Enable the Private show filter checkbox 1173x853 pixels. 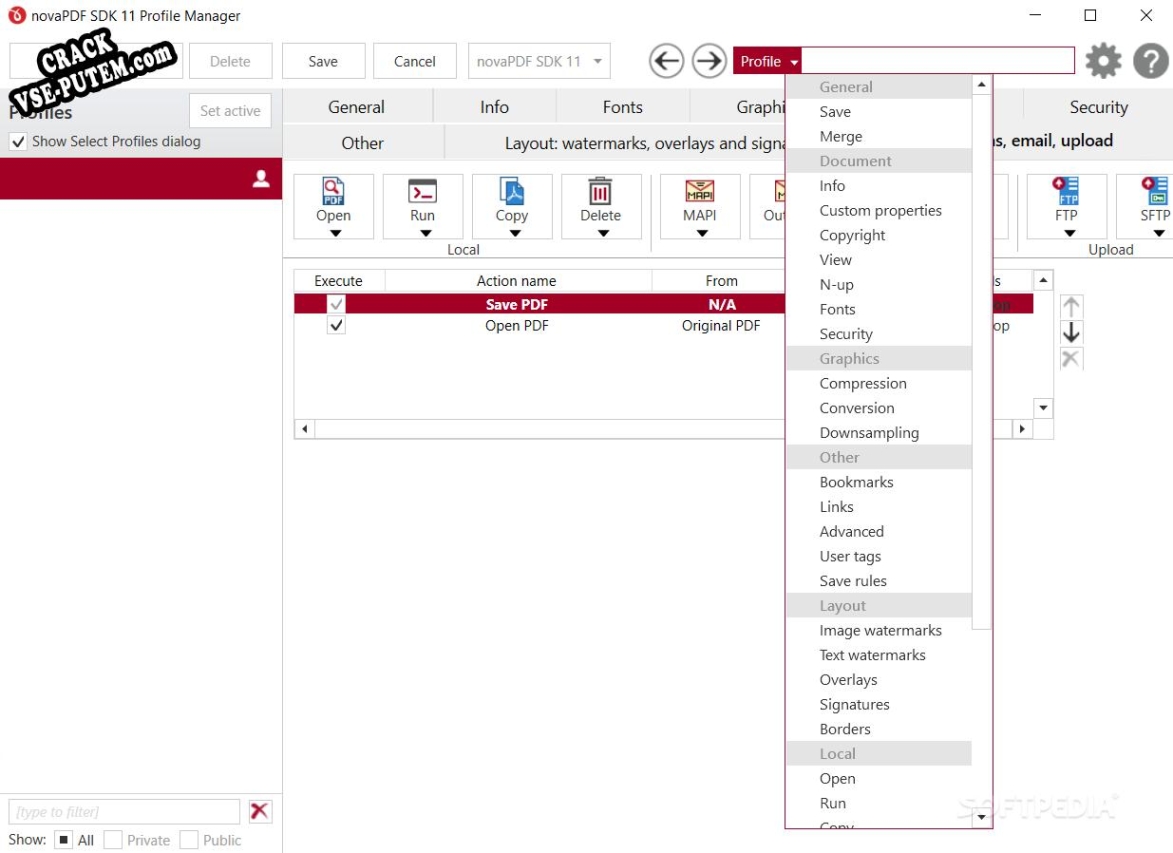[113, 840]
